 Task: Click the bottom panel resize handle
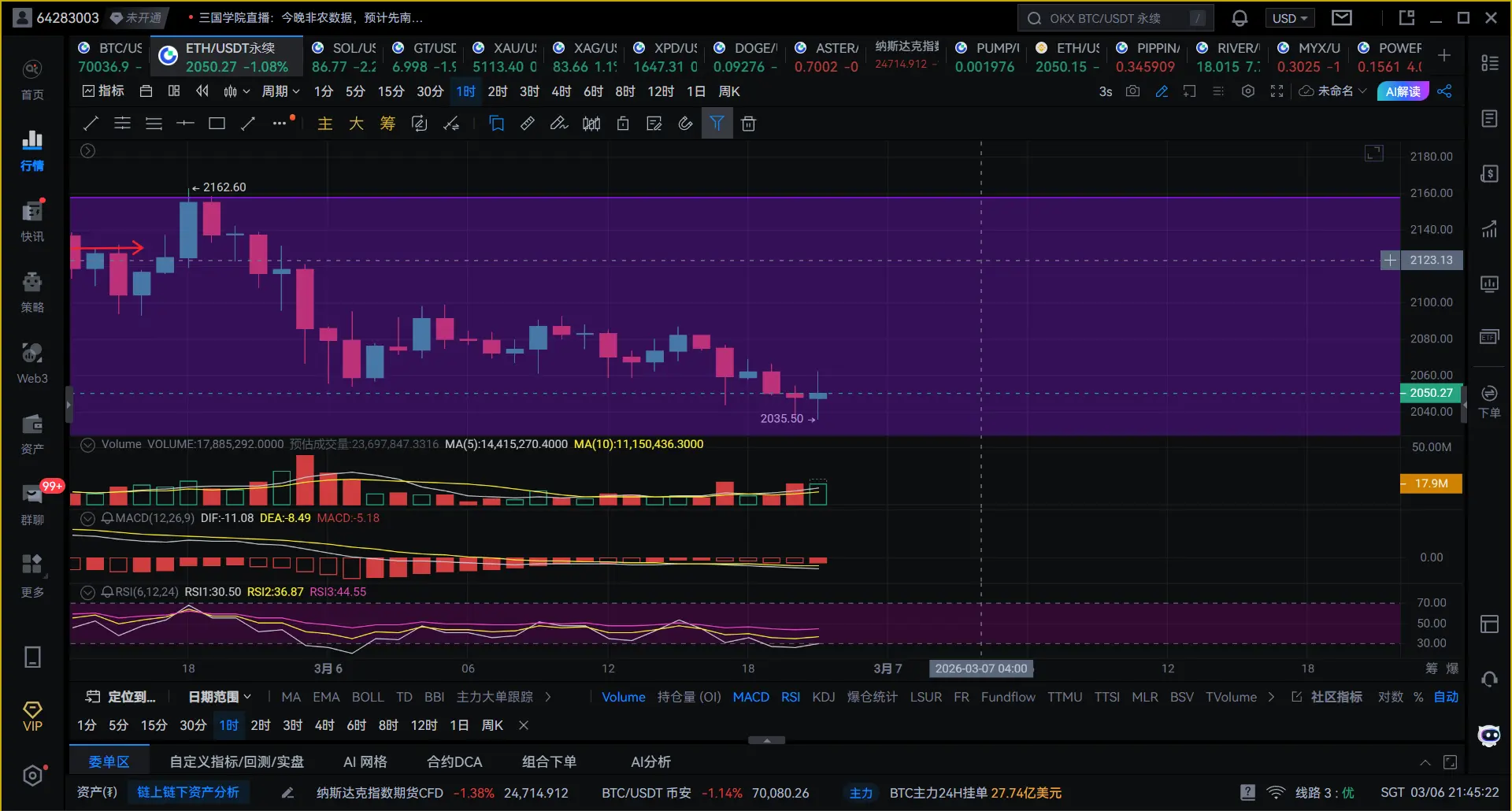(766, 740)
